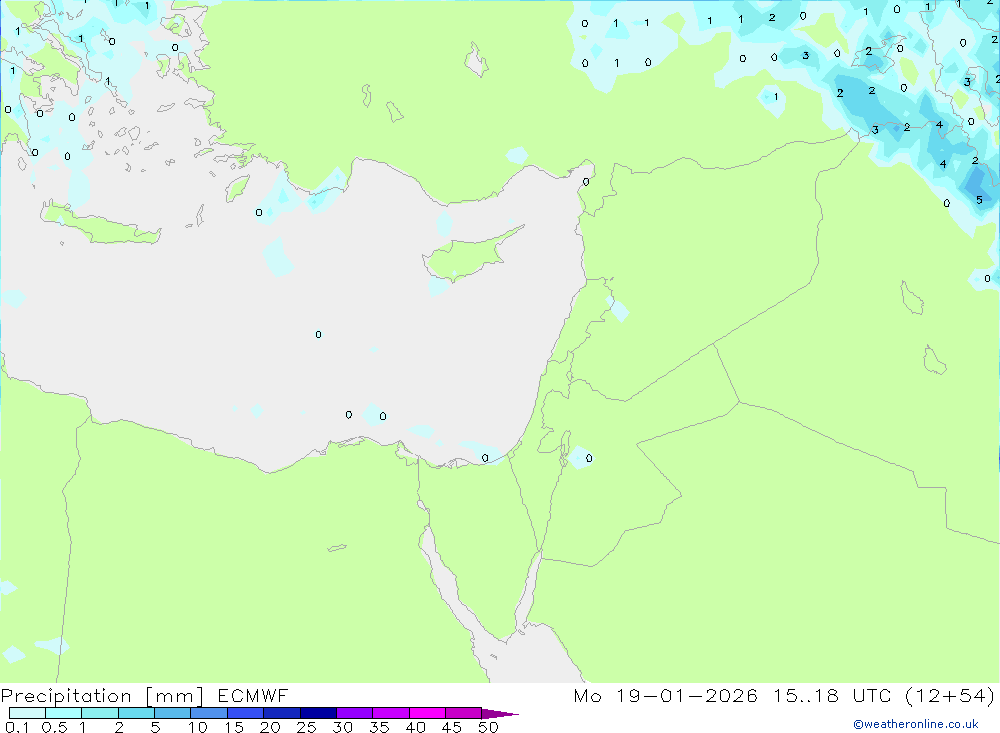Click the '45' legend scale label
Screen dimensions: 1000x733
coord(452,727)
